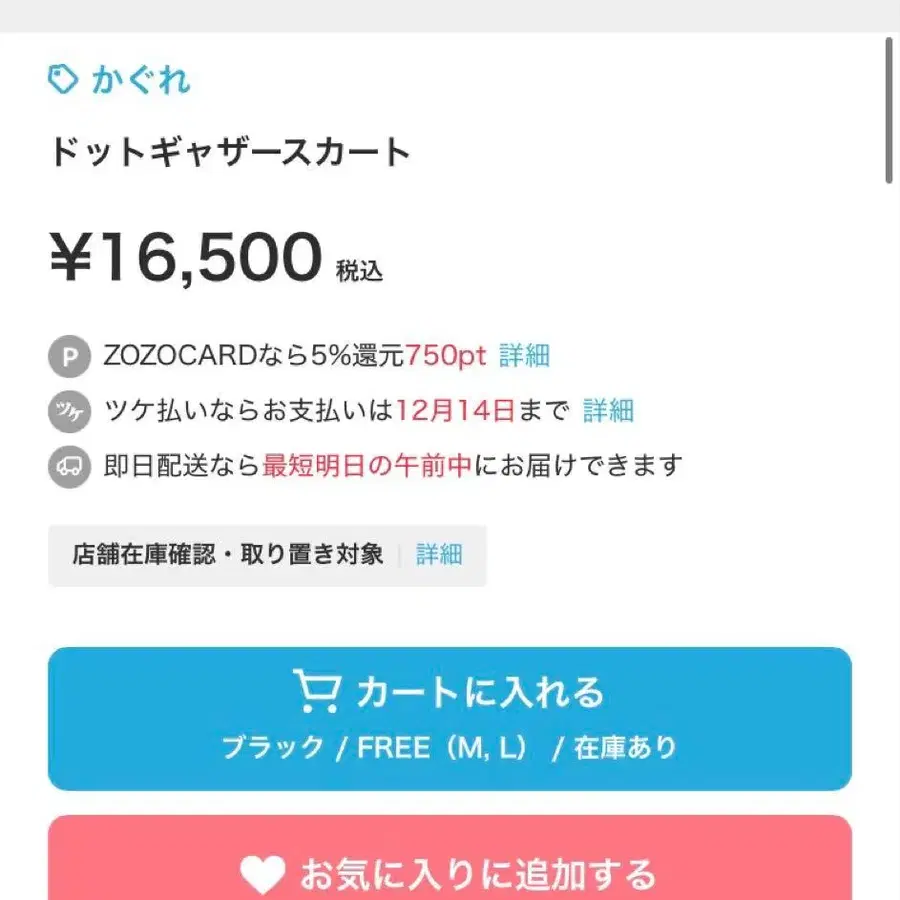Click the red 12月14日 payment date
The height and width of the screenshot is (900, 900).
pos(455,410)
